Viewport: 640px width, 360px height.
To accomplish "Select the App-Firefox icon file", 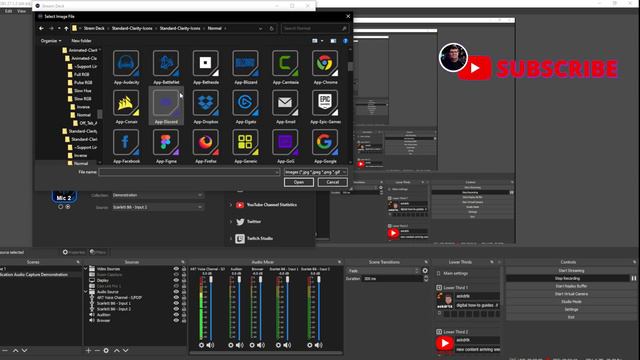I will point(205,147).
